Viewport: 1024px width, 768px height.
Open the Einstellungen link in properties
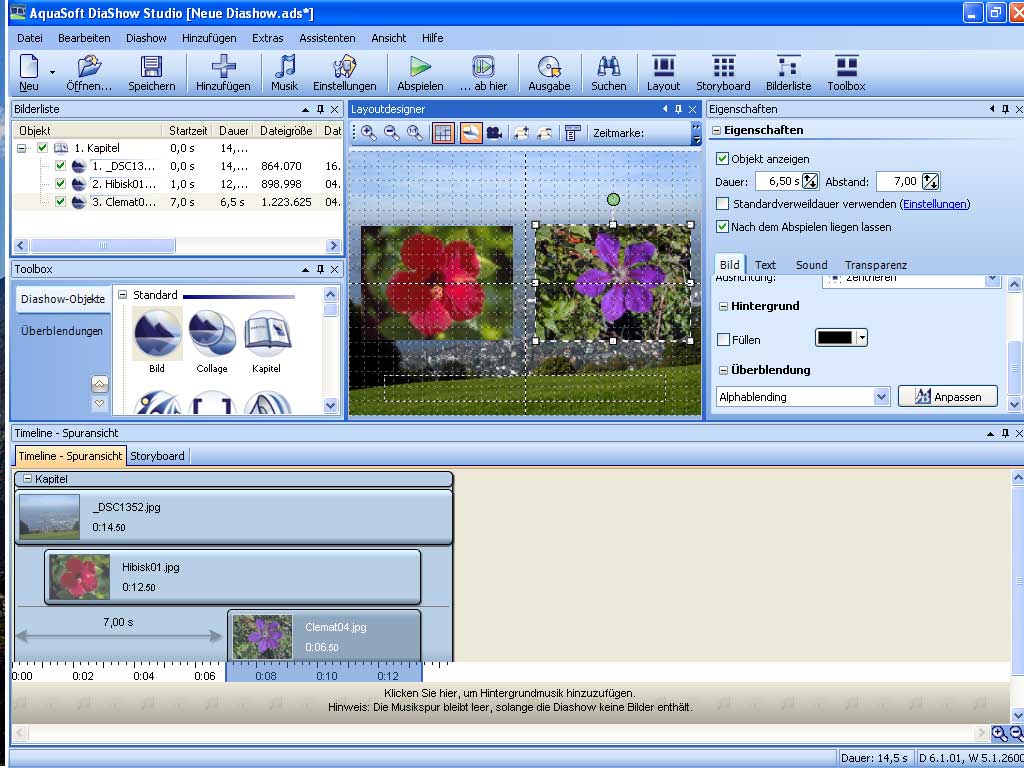935,204
